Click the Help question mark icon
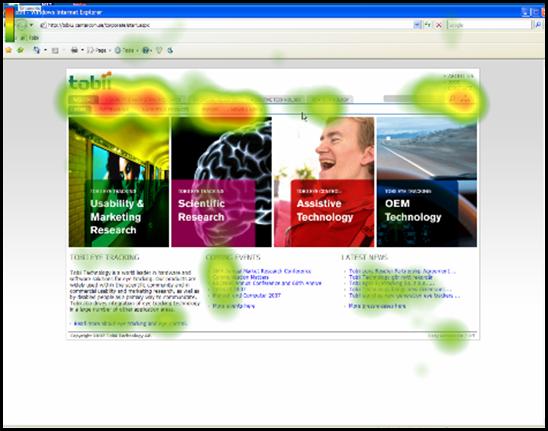This screenshot has height=431, width=548. click(146, 50)
